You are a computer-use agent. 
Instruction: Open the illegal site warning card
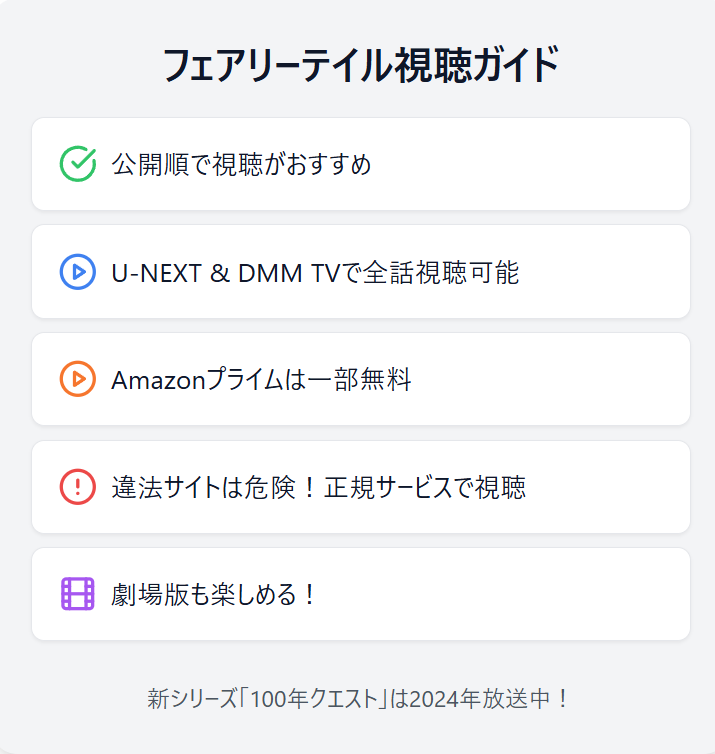coord(361,487)
